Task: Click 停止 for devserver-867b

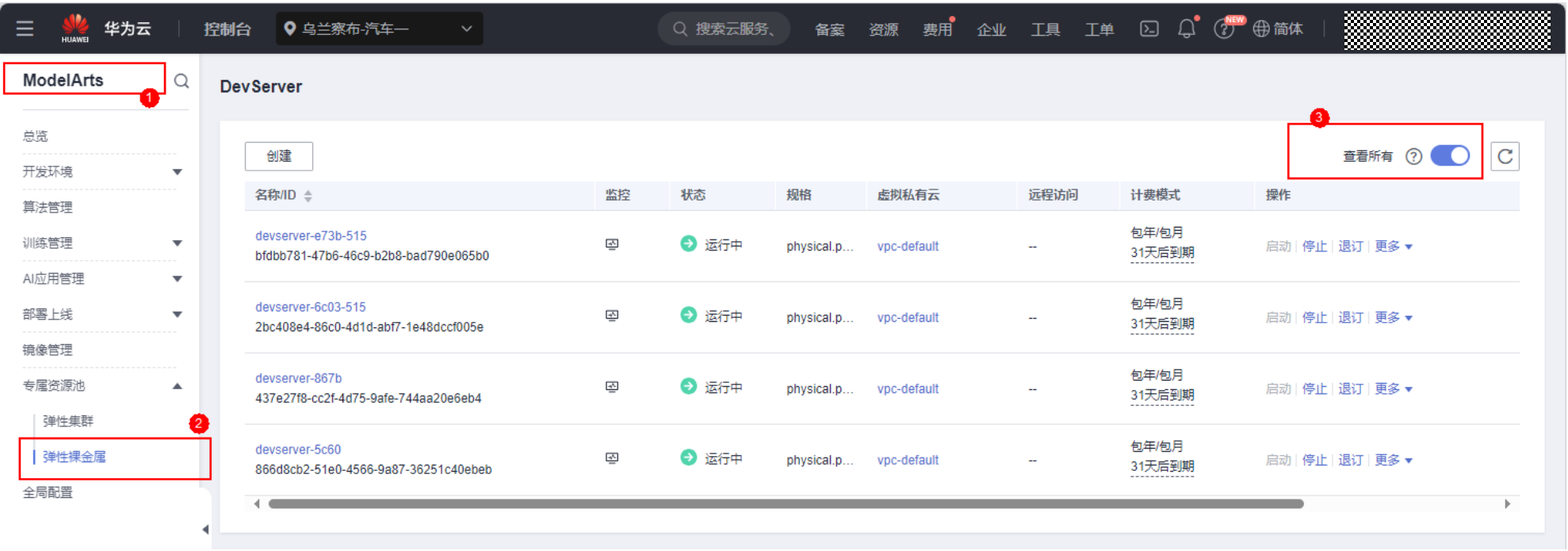Action: 1314,389
